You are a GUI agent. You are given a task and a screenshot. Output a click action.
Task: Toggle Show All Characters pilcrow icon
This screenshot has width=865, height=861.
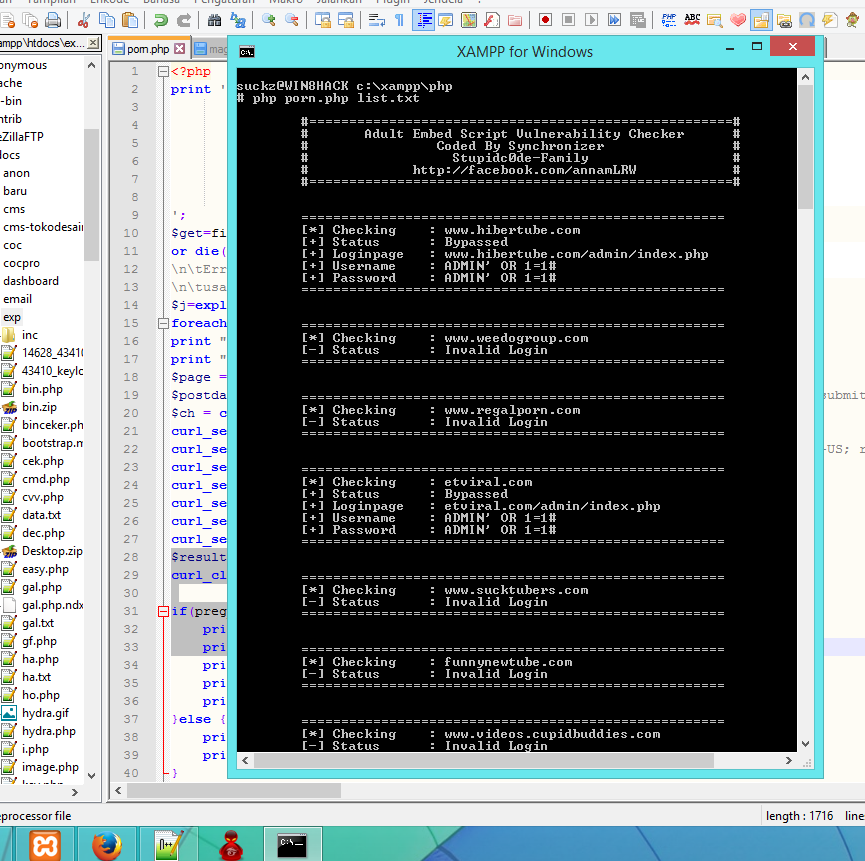[x=399, y=21]
